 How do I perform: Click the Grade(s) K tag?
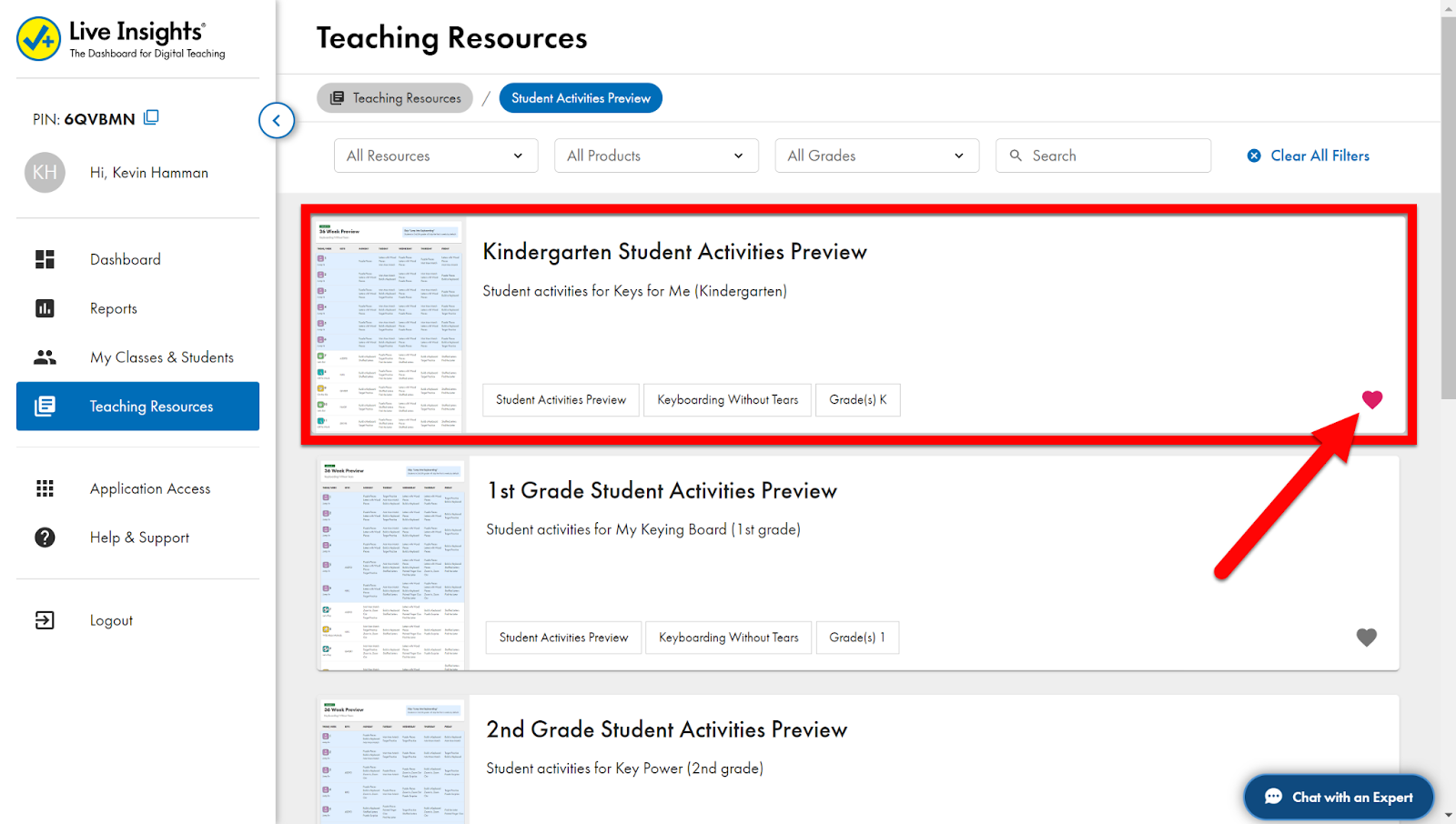pos(858,400)
